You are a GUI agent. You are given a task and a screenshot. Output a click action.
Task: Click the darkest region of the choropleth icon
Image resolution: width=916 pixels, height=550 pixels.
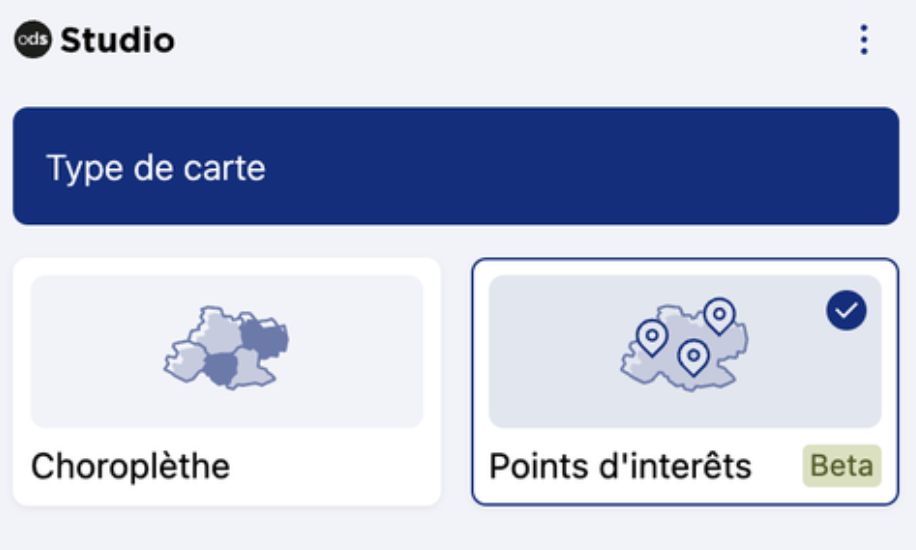[264, 337]
